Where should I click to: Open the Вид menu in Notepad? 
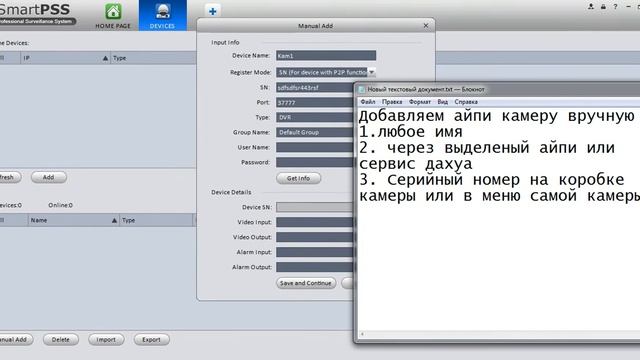click(442, 102)
